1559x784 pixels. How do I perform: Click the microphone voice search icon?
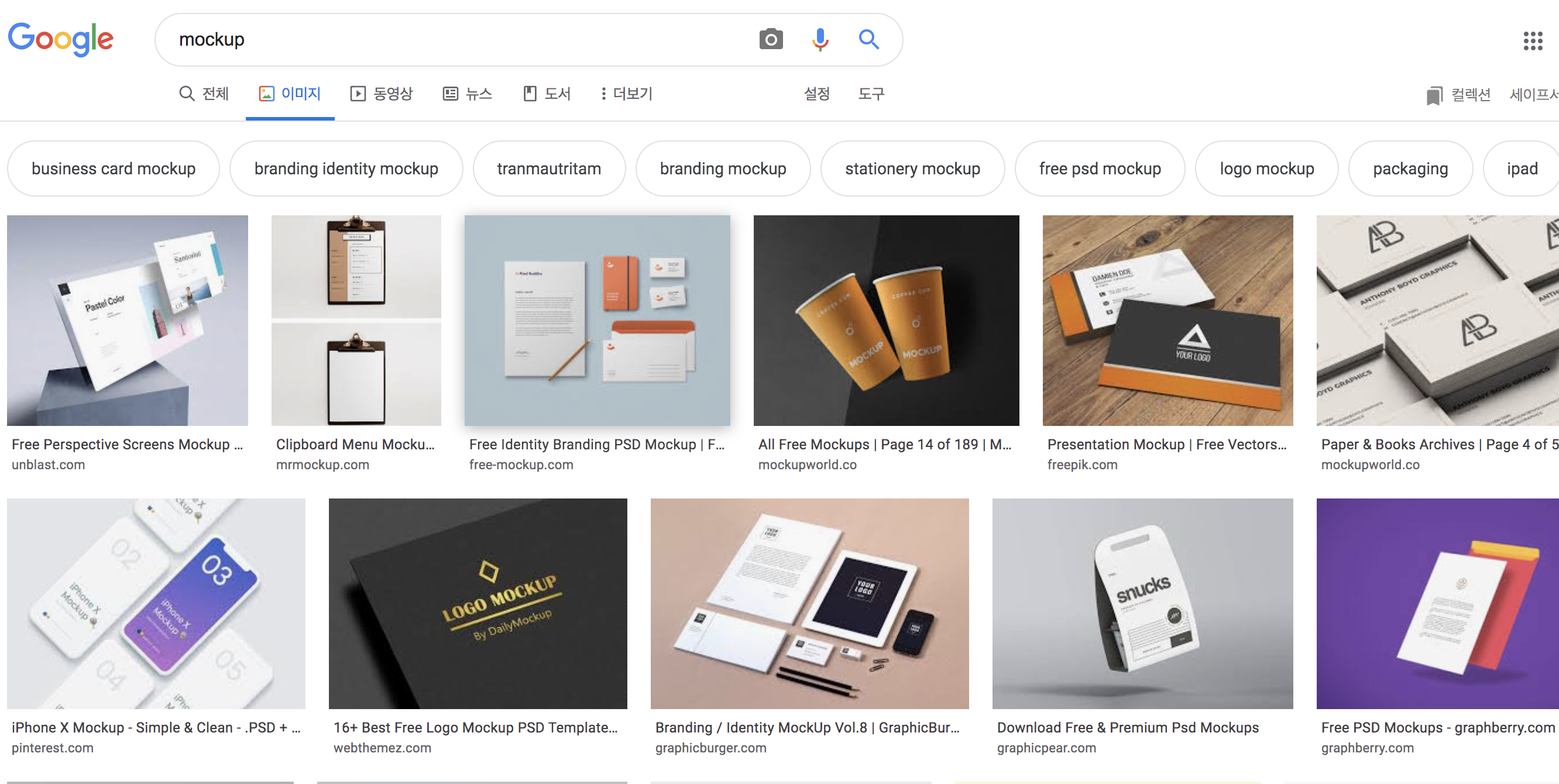tap(820, 40)
